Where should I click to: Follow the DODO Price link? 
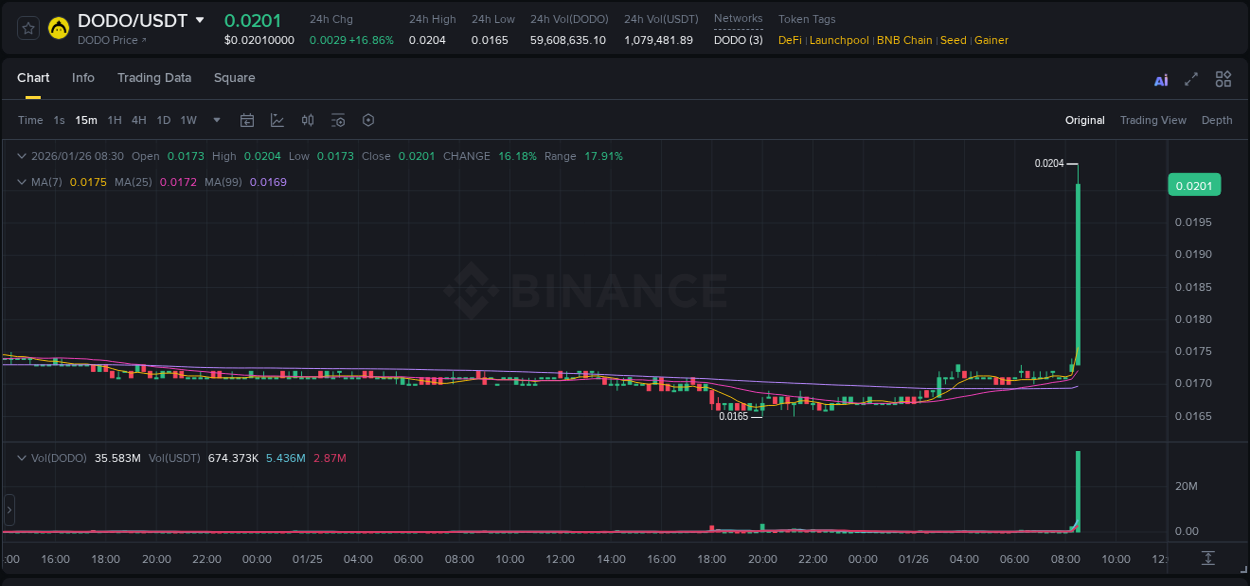pos(111,41)
